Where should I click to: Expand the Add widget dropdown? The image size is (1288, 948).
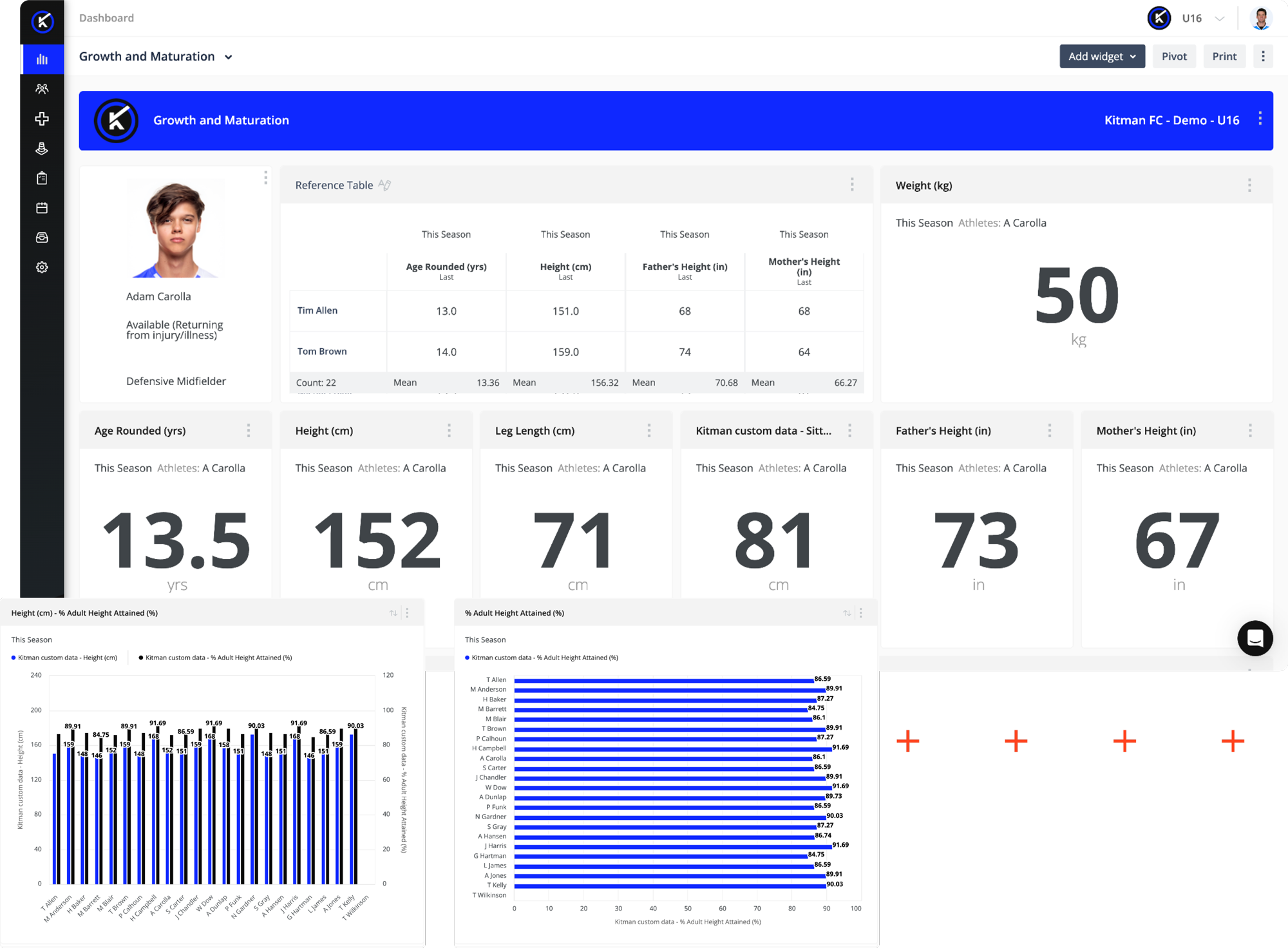pyautogui.click(x=1102, y=56)
